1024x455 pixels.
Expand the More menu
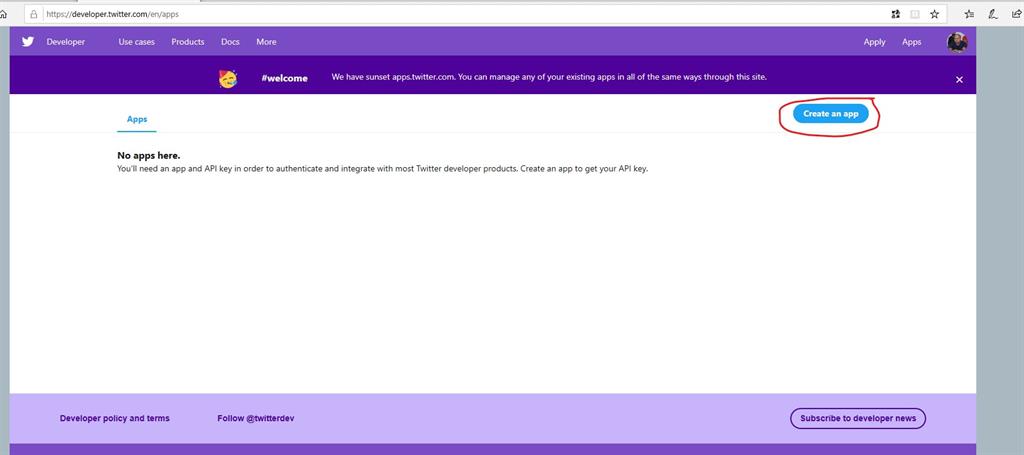[266, 42]
